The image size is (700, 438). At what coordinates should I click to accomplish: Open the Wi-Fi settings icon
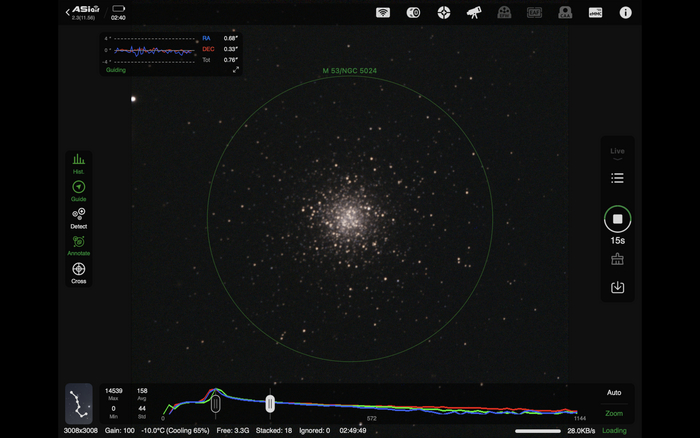[383, 13]
